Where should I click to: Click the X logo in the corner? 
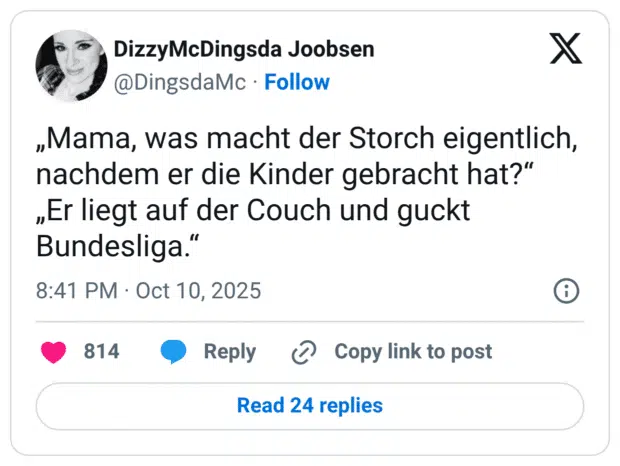pos(566,49)
